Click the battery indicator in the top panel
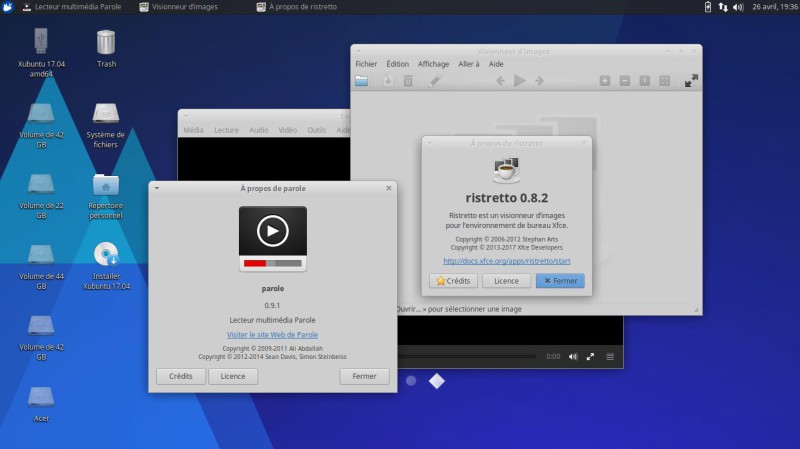This screenshot has width=800, height=449. point(708,7)
